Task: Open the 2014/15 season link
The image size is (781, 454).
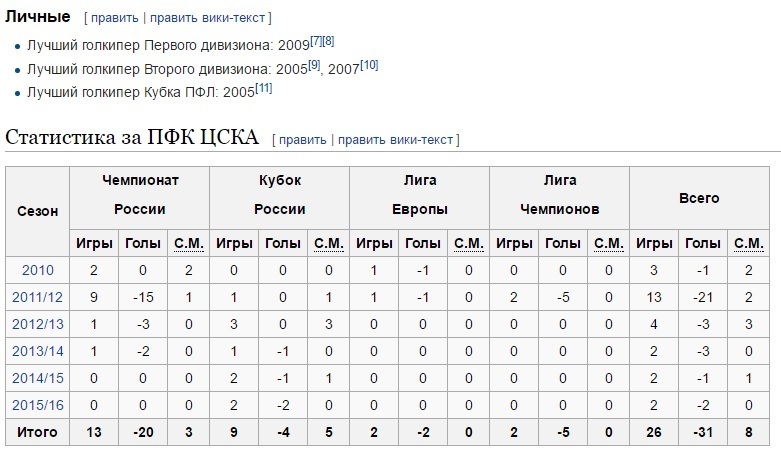Action: [x=37, y=378]
